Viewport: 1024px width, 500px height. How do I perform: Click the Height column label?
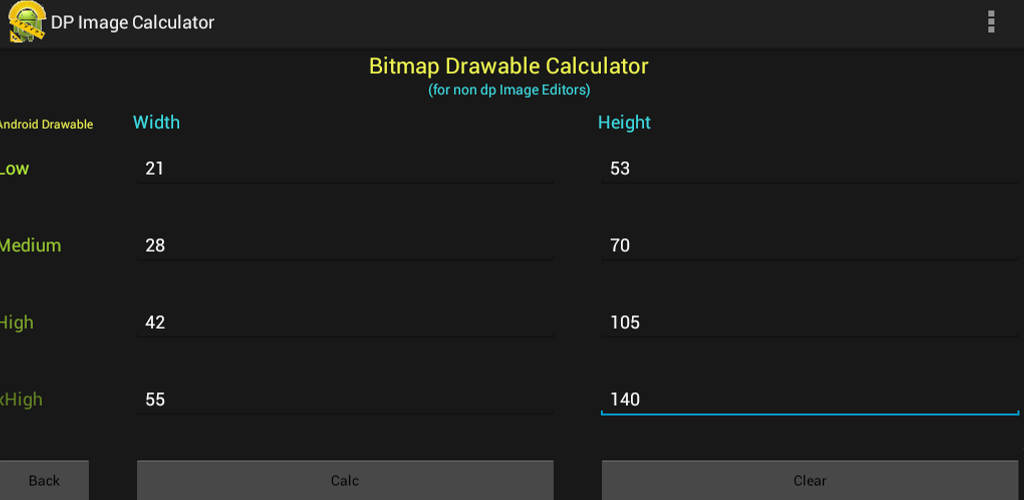point(624,122)
